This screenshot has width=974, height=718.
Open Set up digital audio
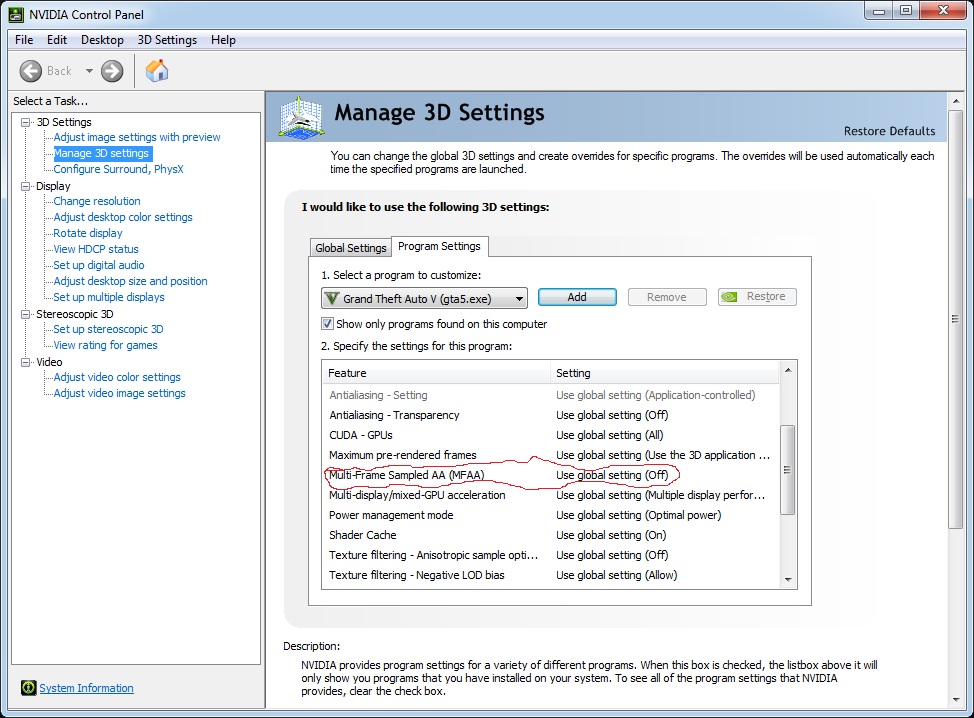pos(99,265)
